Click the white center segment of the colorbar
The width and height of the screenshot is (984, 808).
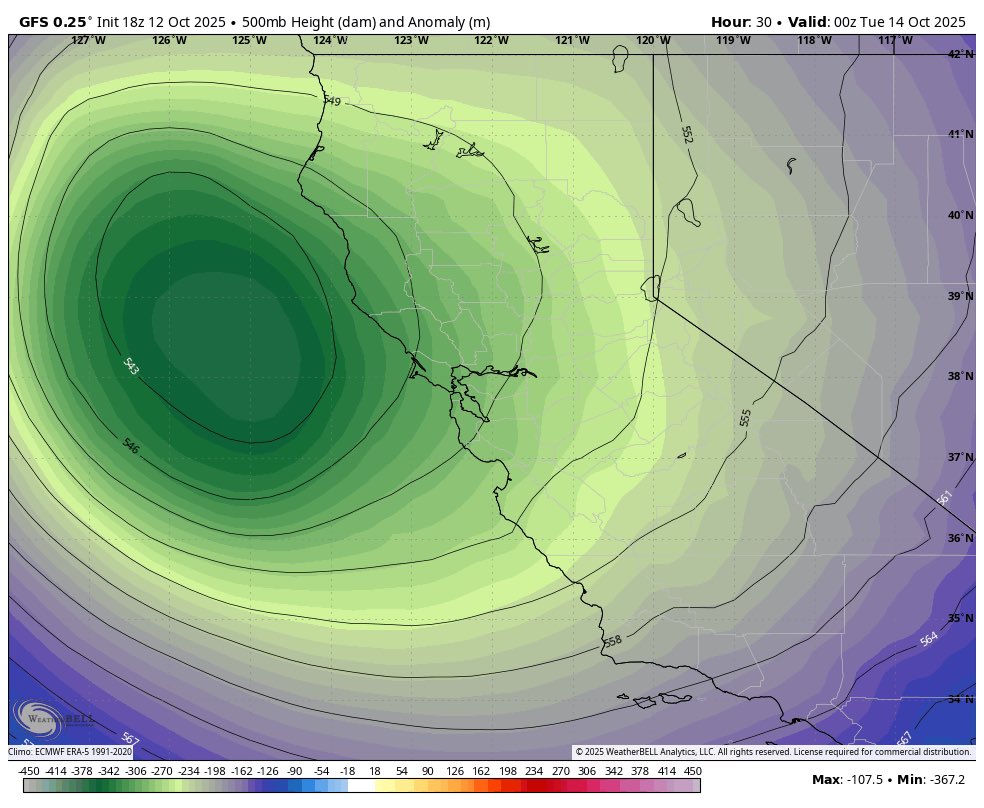tap(361, 785)
